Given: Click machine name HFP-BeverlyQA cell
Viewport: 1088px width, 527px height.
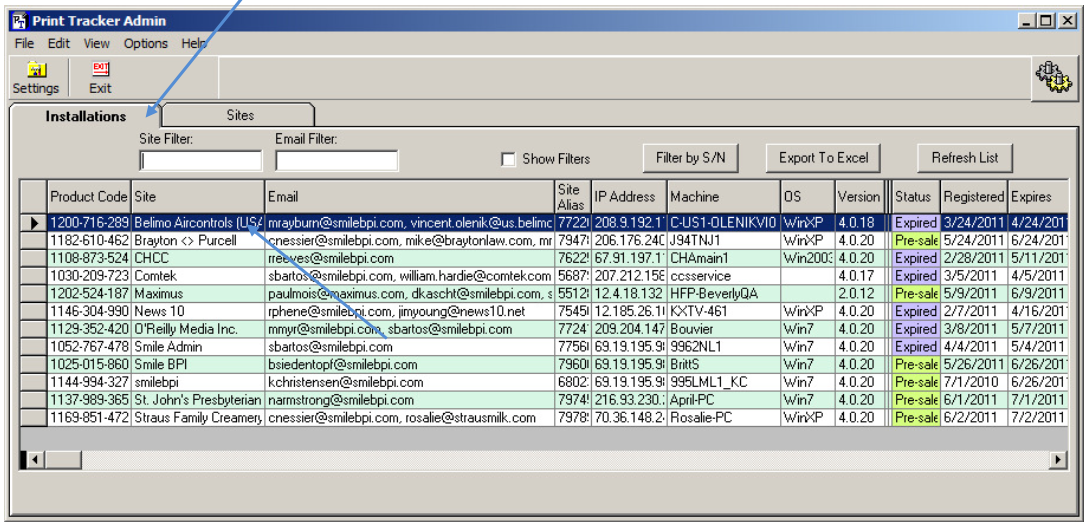Looking at the screenshot, I should coord(724,294).
